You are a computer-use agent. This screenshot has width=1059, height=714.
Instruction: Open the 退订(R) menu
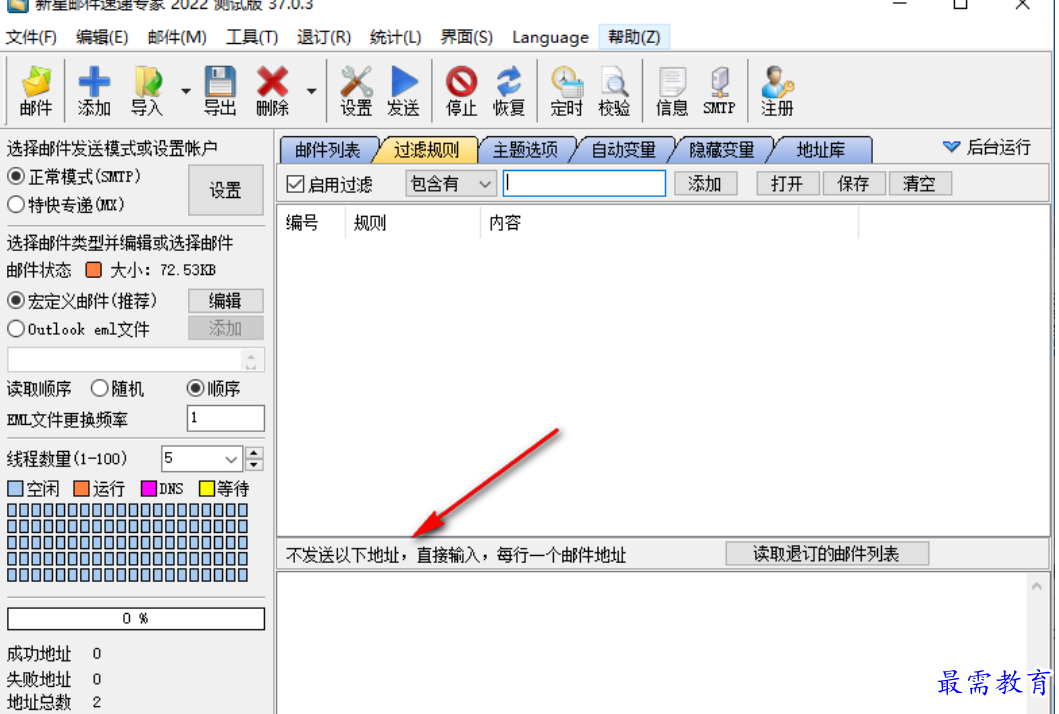324,37
